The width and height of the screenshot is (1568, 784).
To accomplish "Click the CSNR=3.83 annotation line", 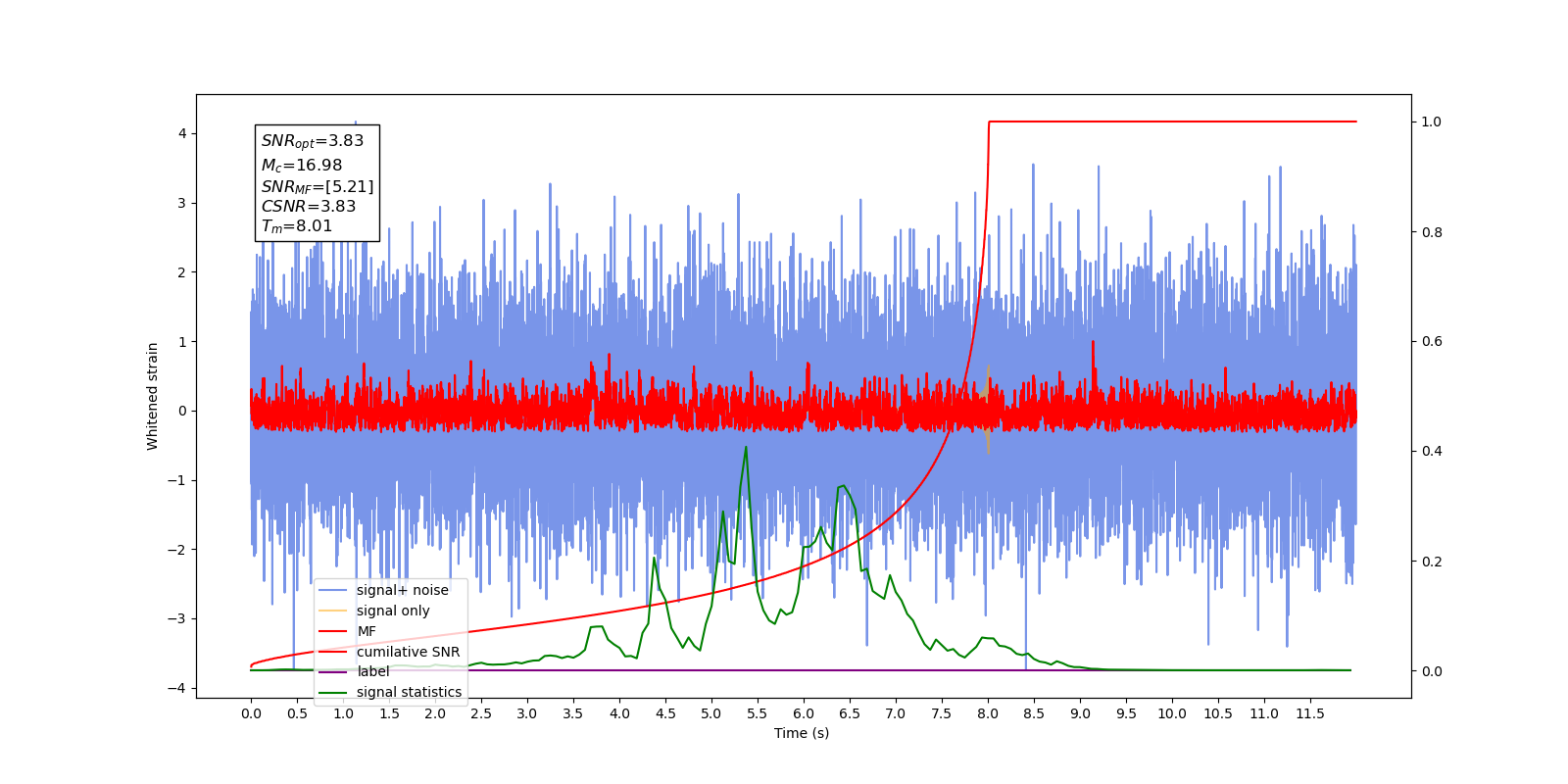I will pyautogui.click(x=309, y=207).
